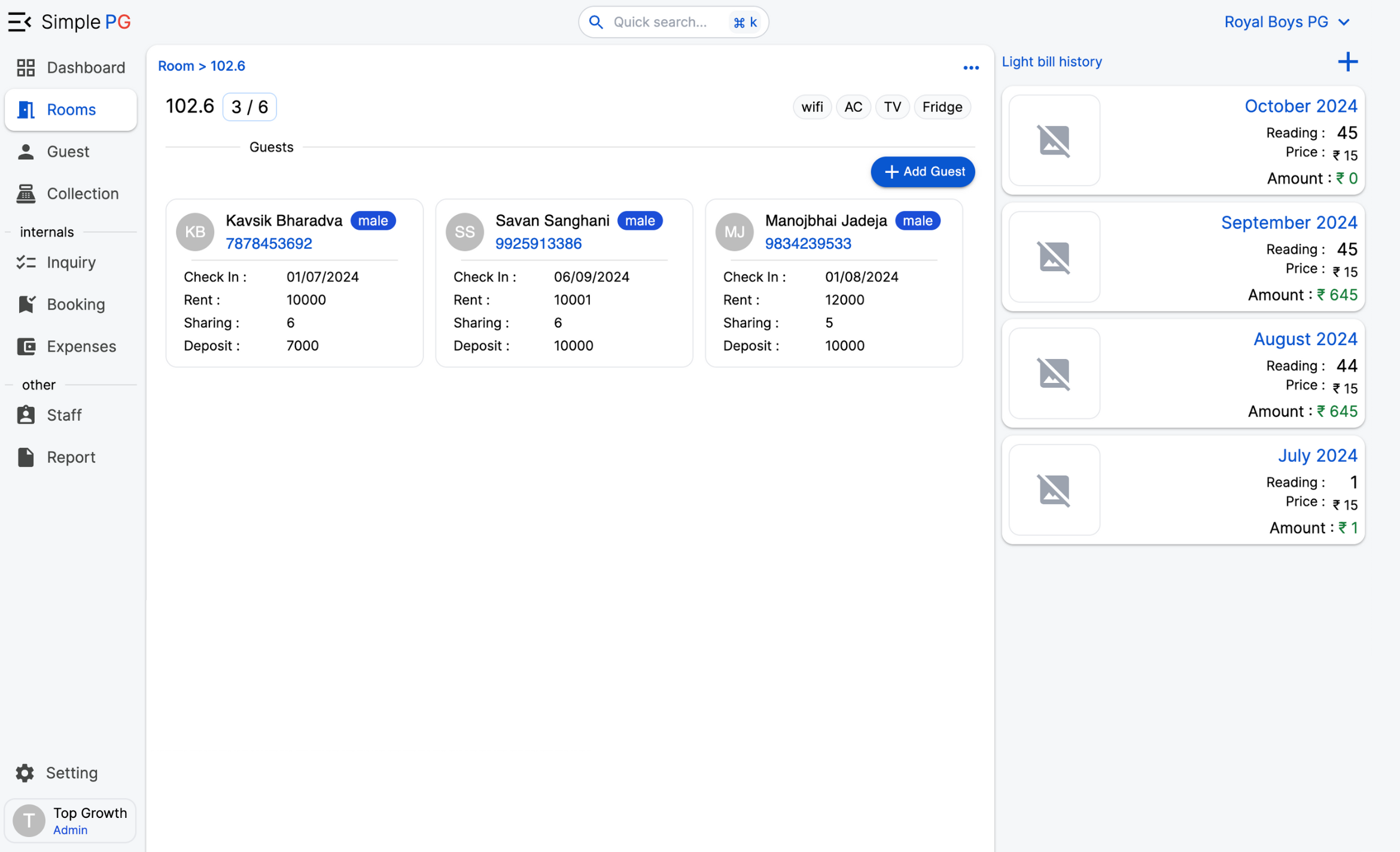Image resolution: width=1400 pixels, height=852 pixels.
Task: Click the Staff badge icon
Action: pyautogui.click(x=26, y=415)
